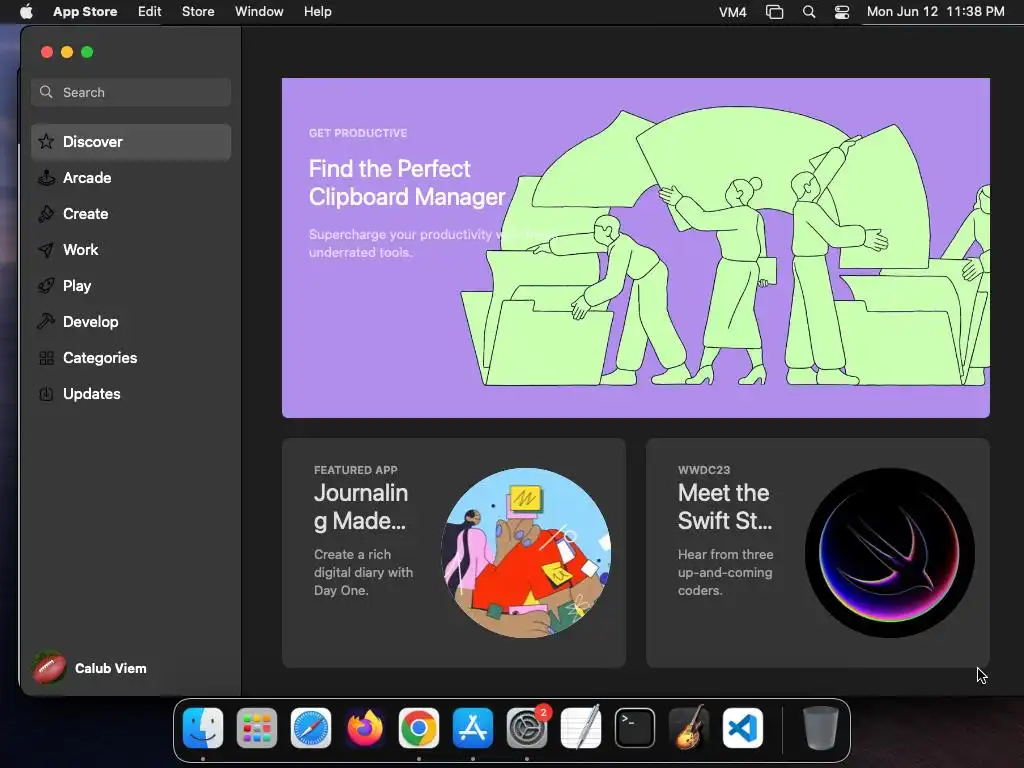This screenshot has height=768, width=1024.
Task: Open Control Center in the menu bar
Action: (x=842, y=12)
